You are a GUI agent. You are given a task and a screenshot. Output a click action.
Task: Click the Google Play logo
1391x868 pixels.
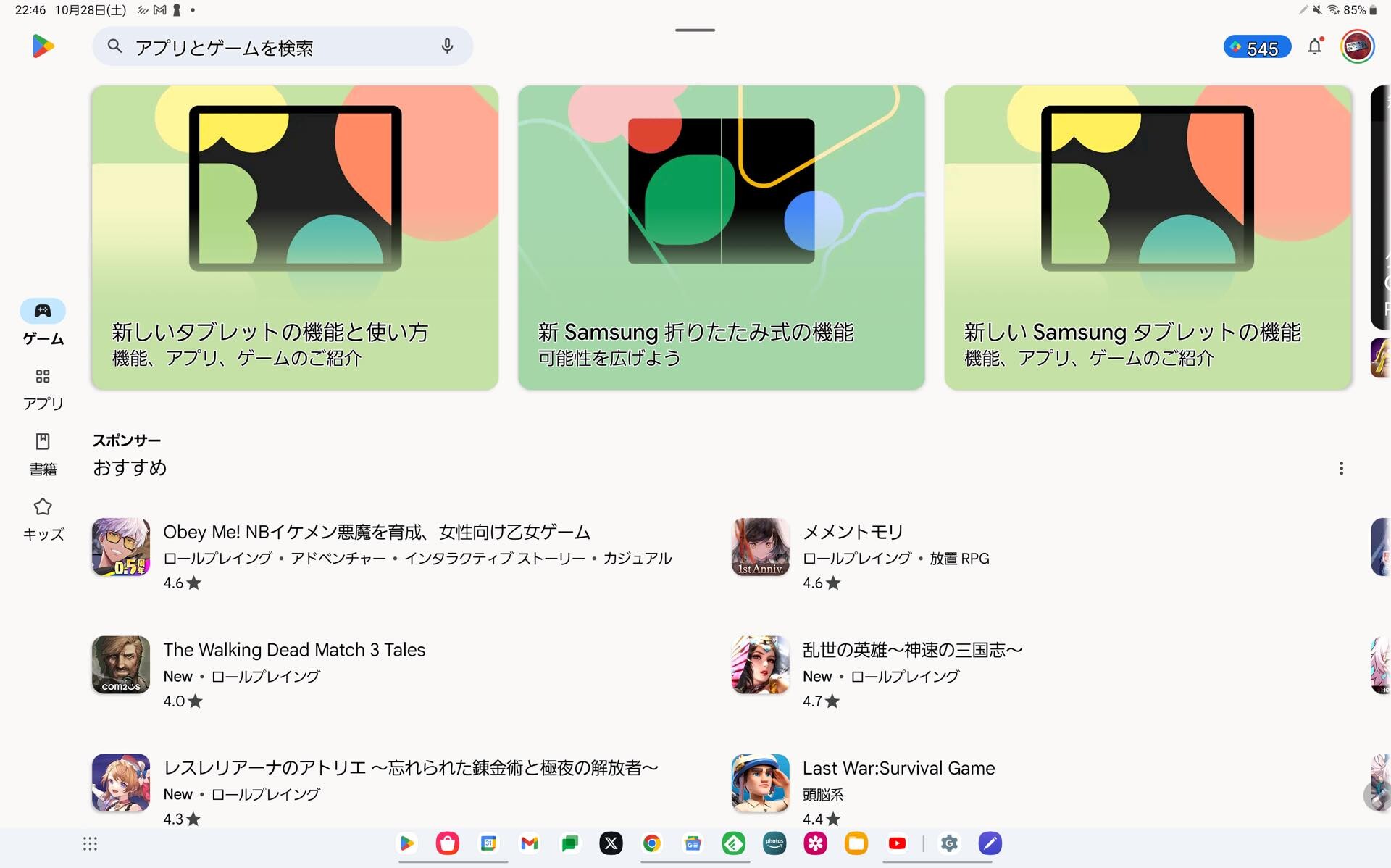point(43,46)
